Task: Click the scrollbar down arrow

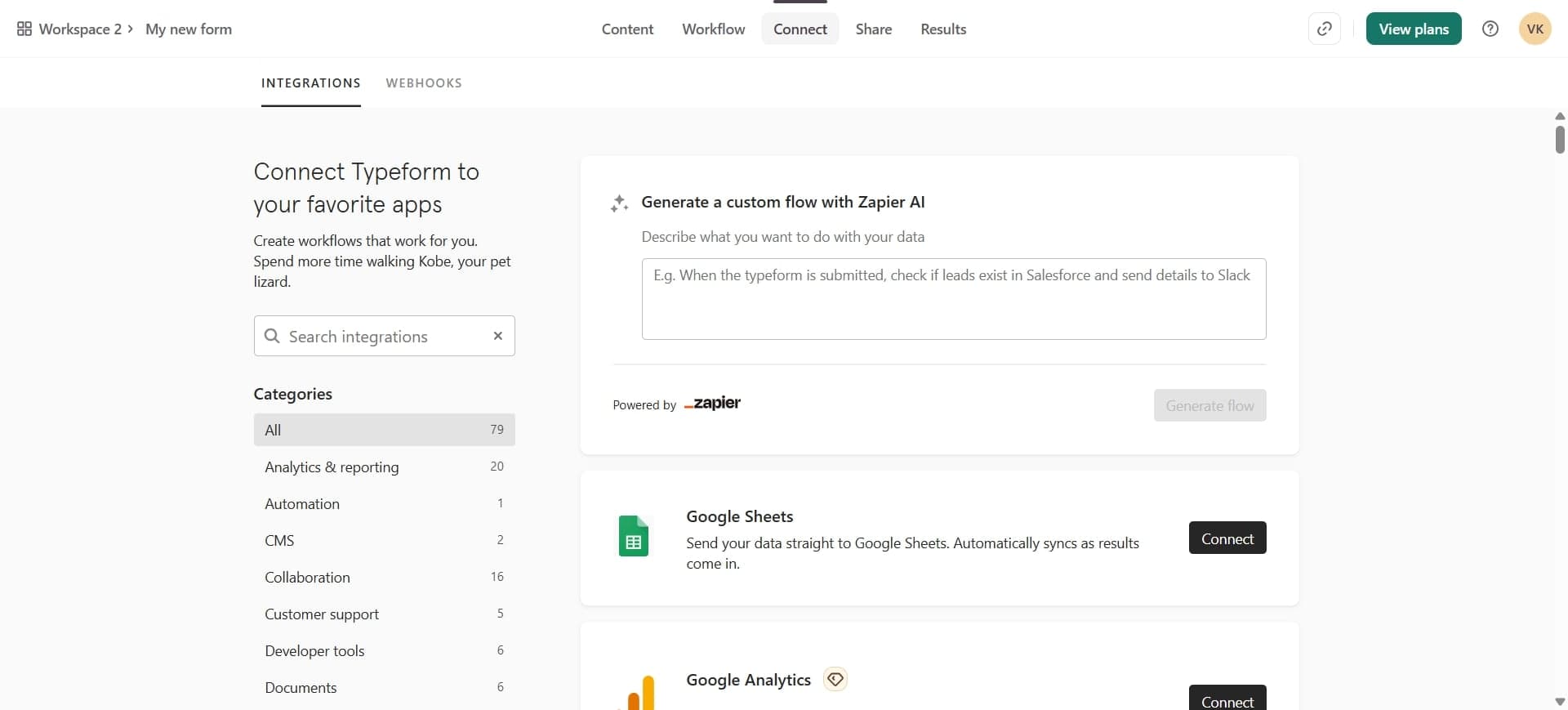Action: (1560, 702)
